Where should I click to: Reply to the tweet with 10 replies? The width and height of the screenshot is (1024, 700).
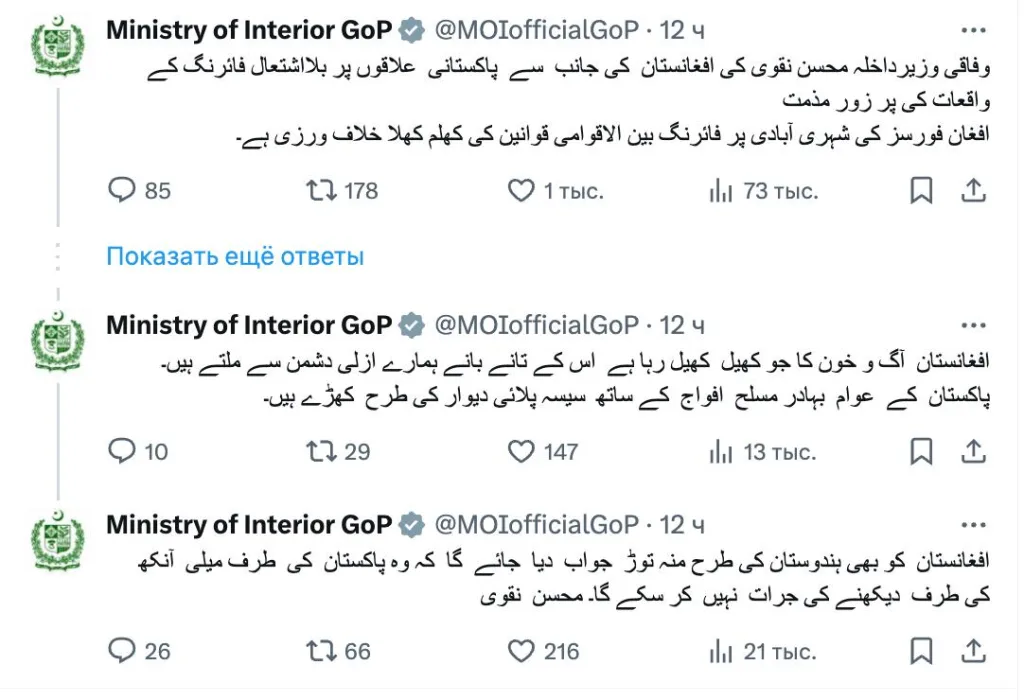pyautogui.click(x=121, y=452)
